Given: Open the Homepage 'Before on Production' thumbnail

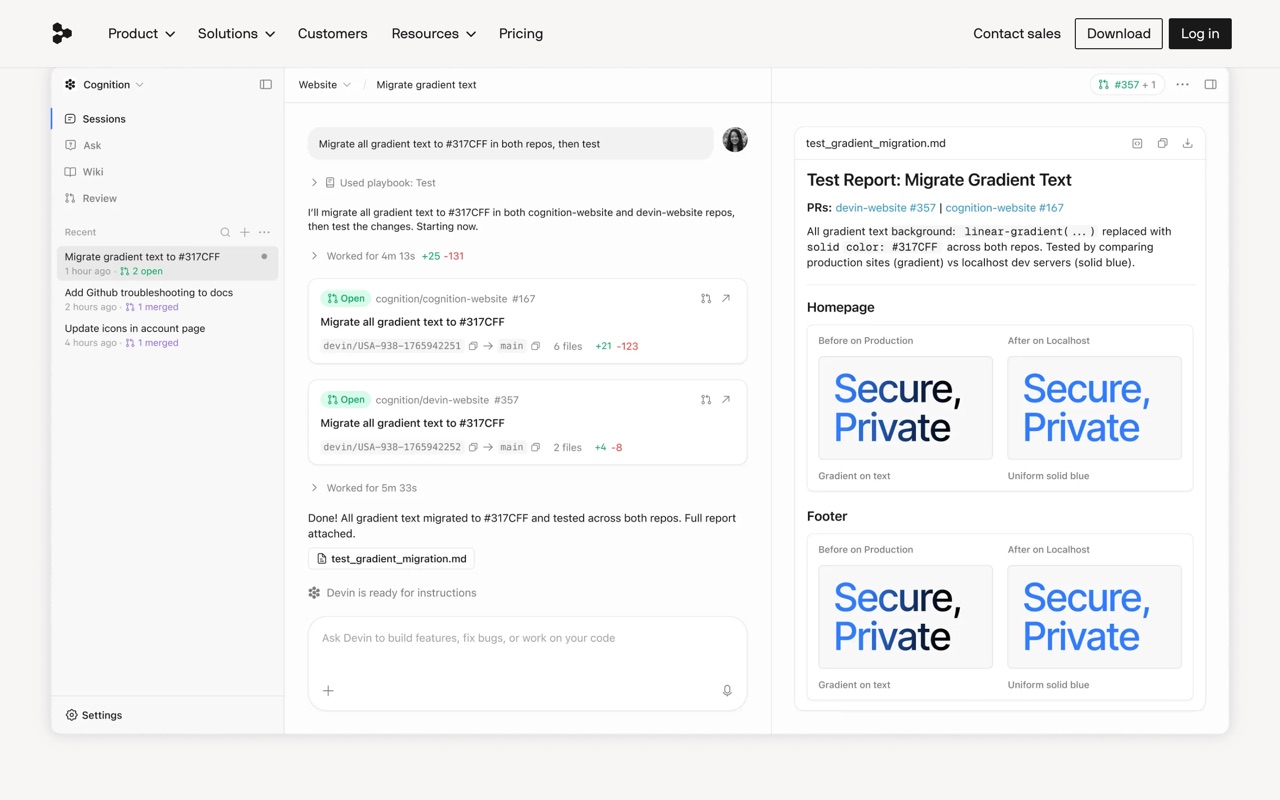Looking at the screenshot, I should point(905,408).
